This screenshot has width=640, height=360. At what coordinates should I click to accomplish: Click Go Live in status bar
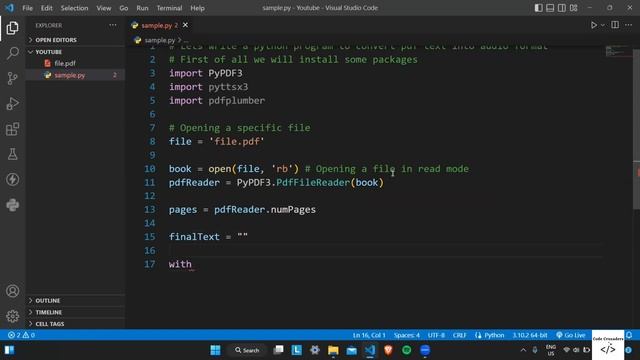click(x=571, y=335)
